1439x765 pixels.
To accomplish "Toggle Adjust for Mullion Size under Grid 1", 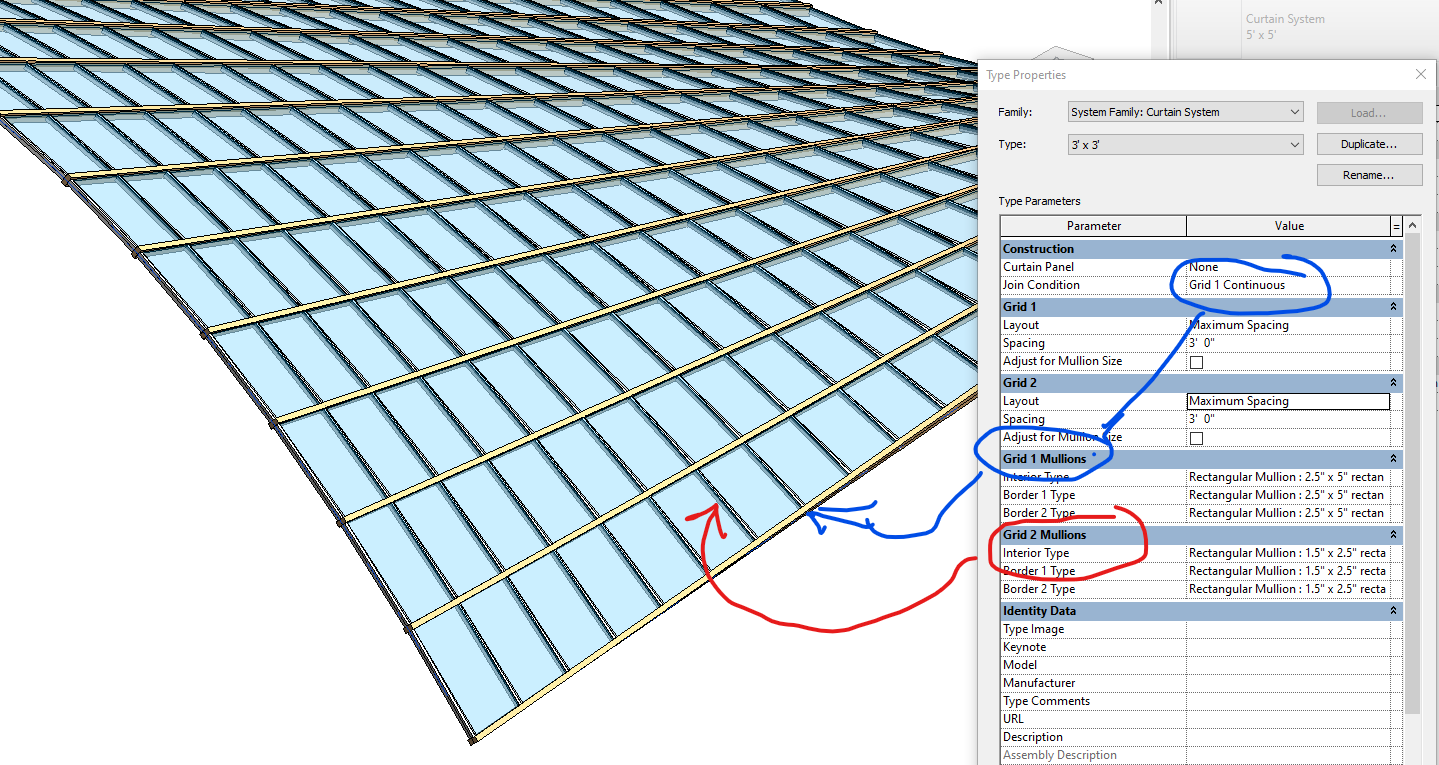I will coord(1196,361).
